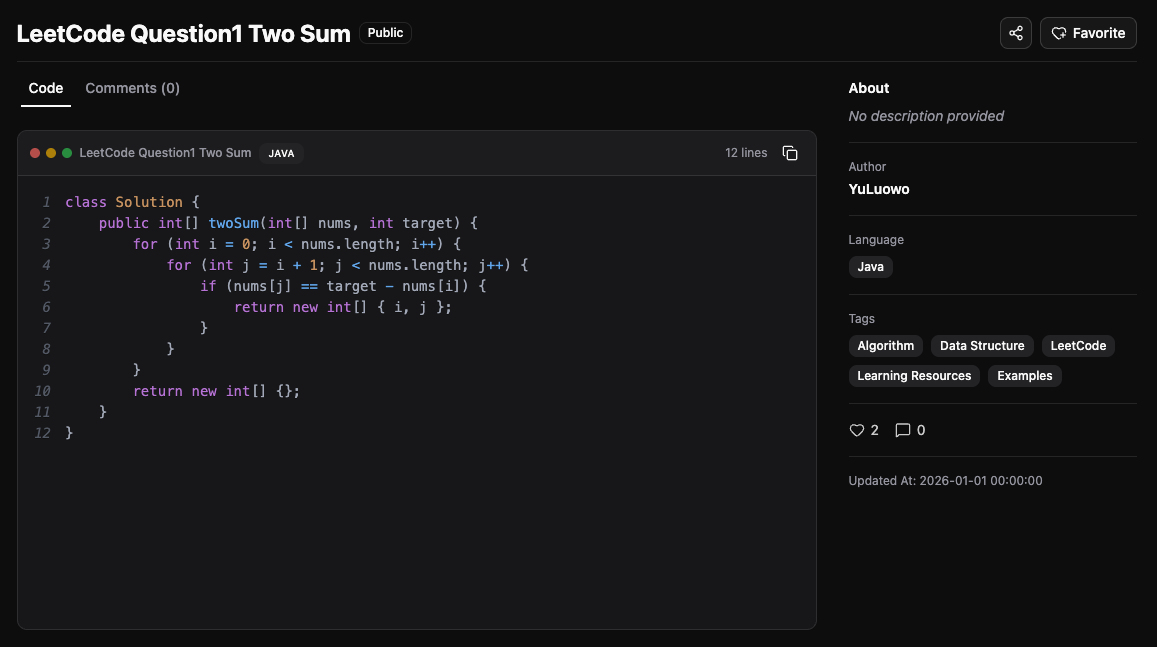Click the page title "LeetCode Question1 Two Sum"
Screen dimensions: 1157x647
(x=183, y=33)
